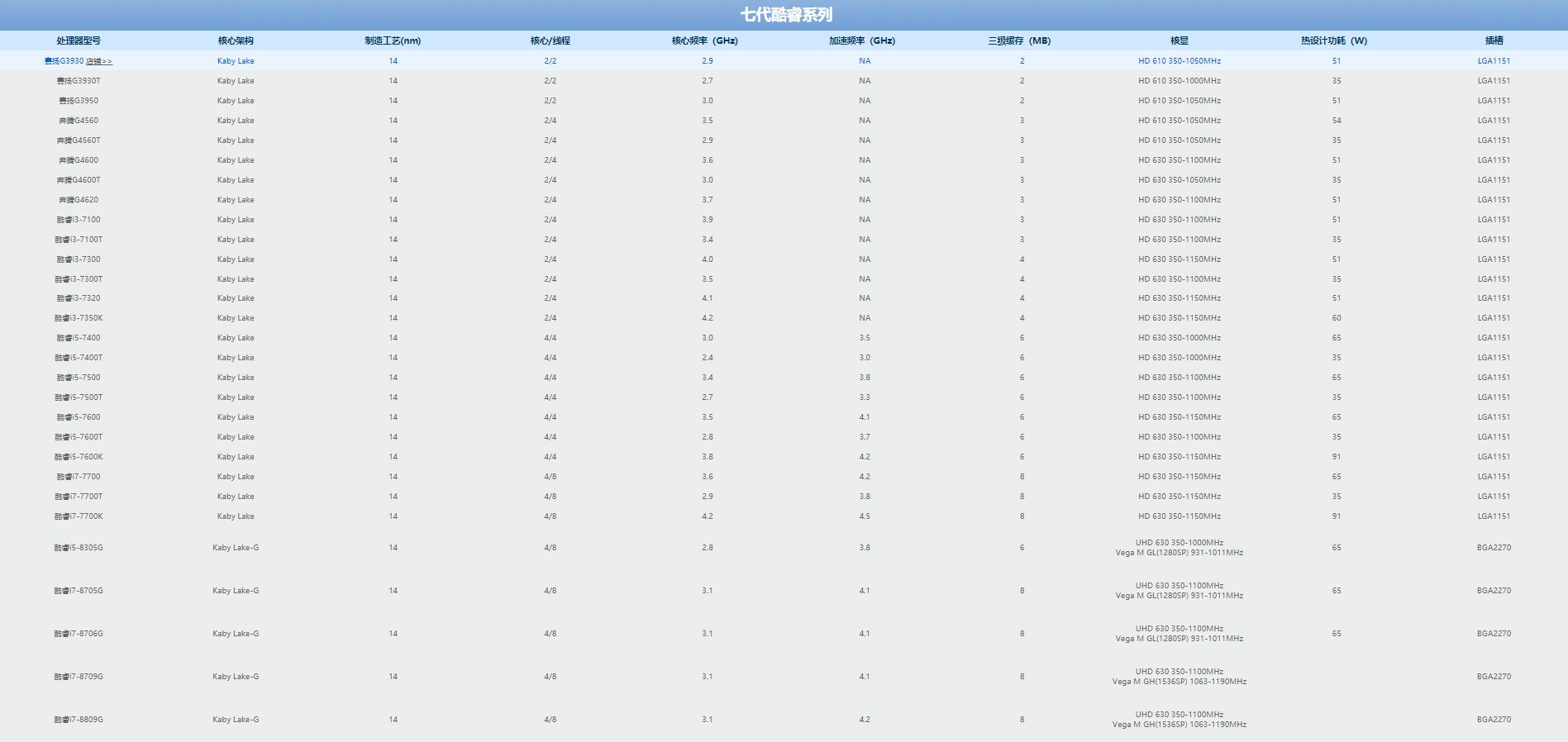Click the 酷睿i7-8809G model cell
This screenshot has height=742, width=1568.
pyautogui.click(x=79, y=720)
